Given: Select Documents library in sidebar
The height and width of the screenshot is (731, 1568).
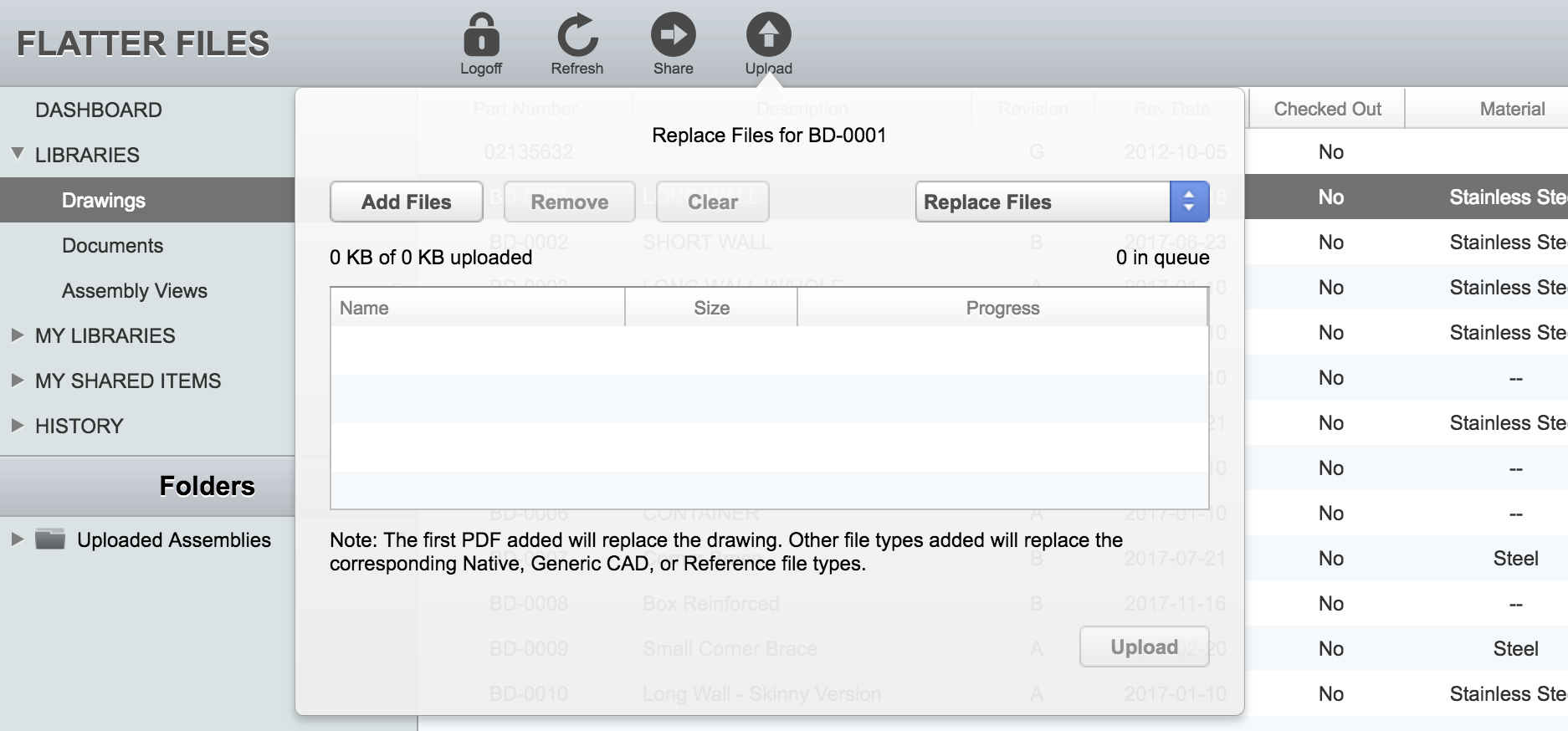Looking at the screenshot, I should tap(112, 246).
